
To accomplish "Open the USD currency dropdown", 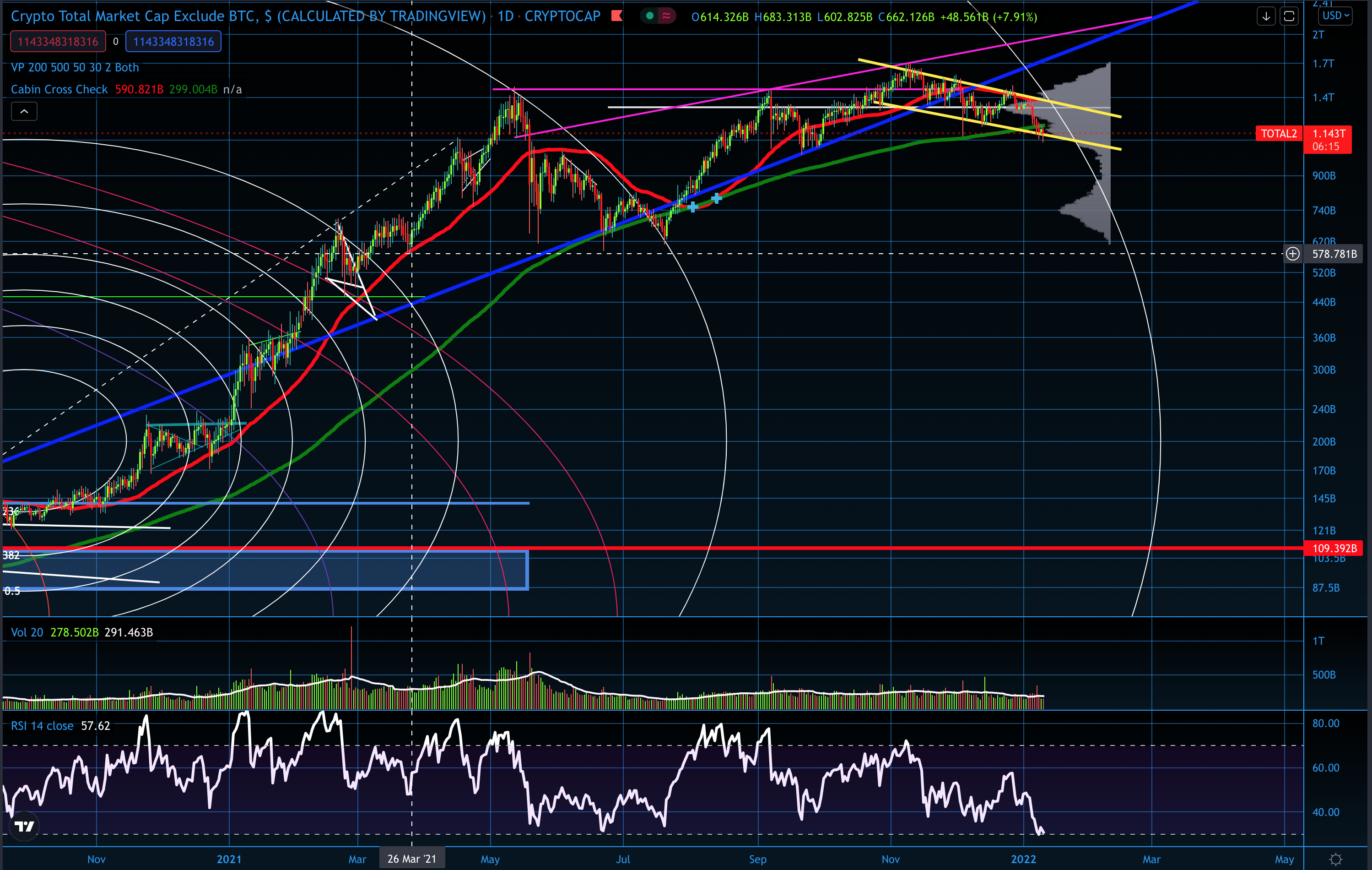I will [x=1335, y=16].
